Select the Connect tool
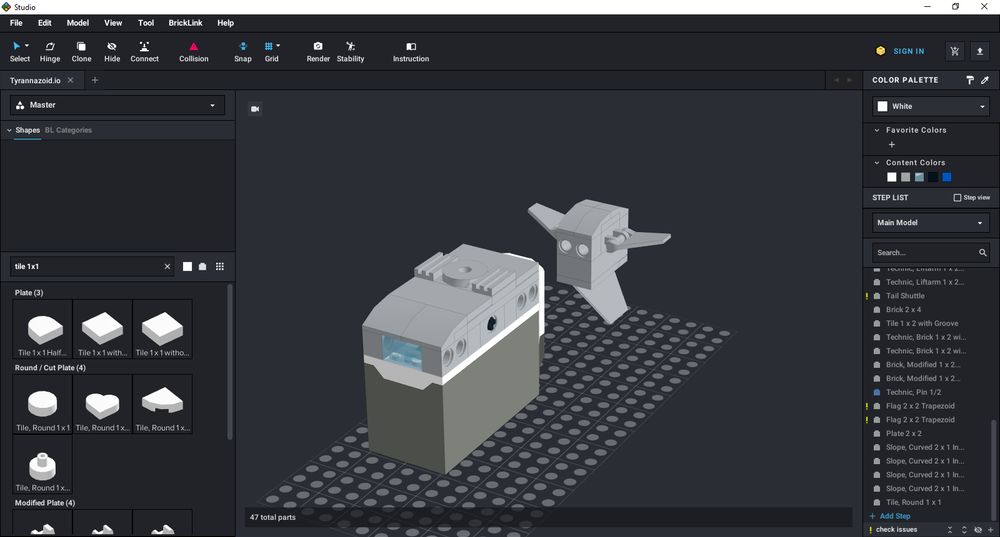This screenshot has height=537, width=1000. click(x=144, y=51)
